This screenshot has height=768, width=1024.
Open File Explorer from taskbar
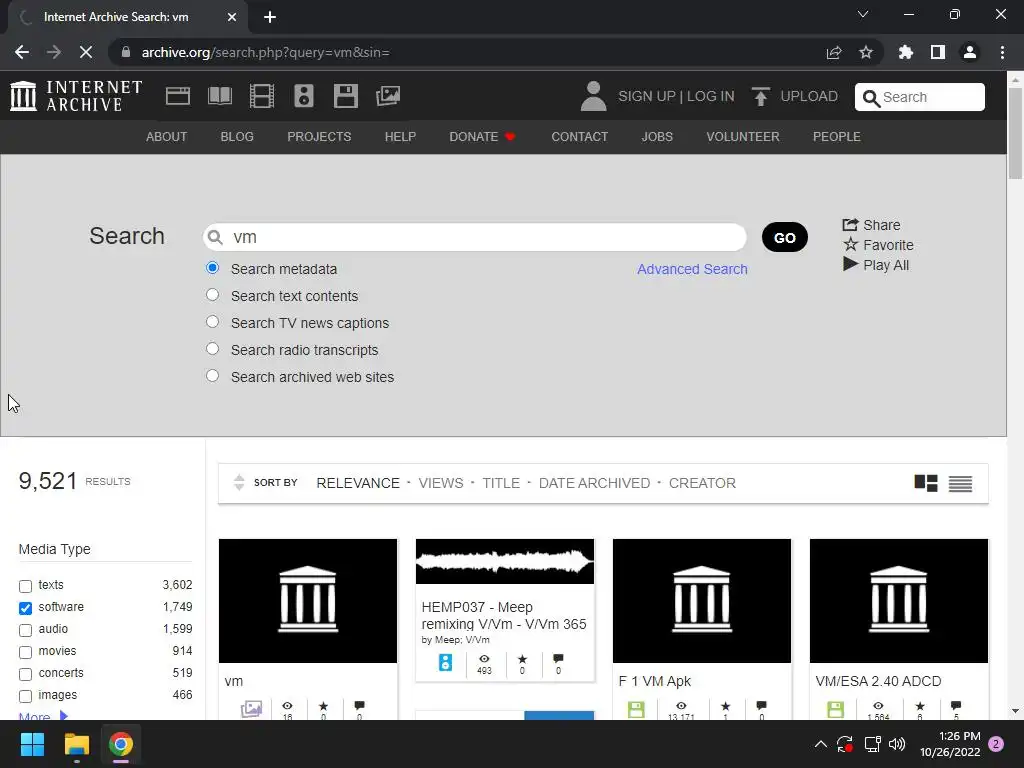[x=76, y=744]
